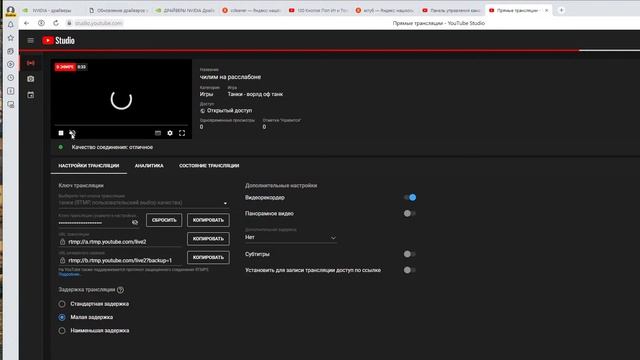Click the rtmp://a.rtmp.youtube.com/live2 field
The width and height of the screenshot is (640, 360).
tap(120, 242)
